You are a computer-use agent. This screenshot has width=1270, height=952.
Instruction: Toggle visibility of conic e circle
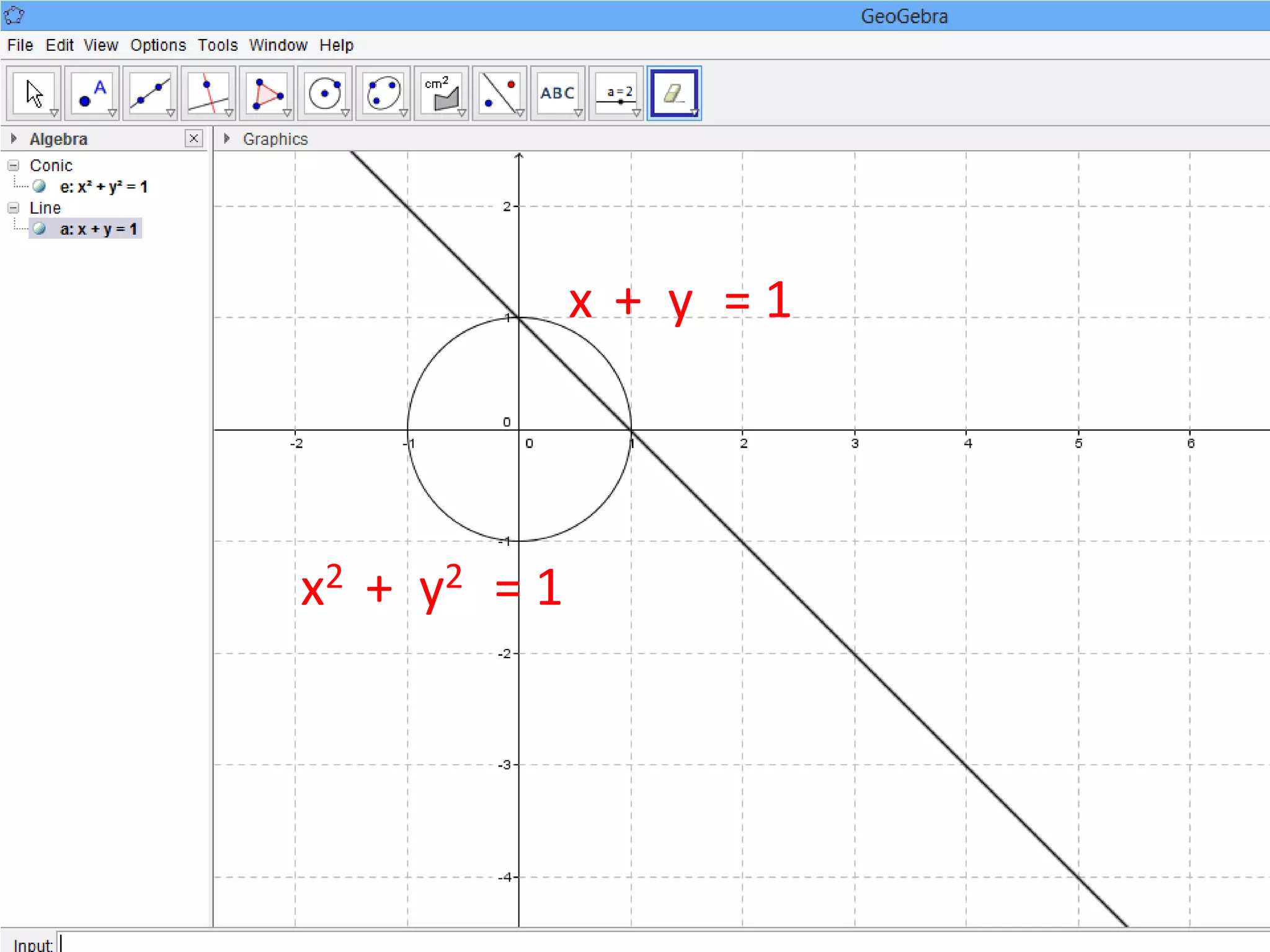point(39,186)
